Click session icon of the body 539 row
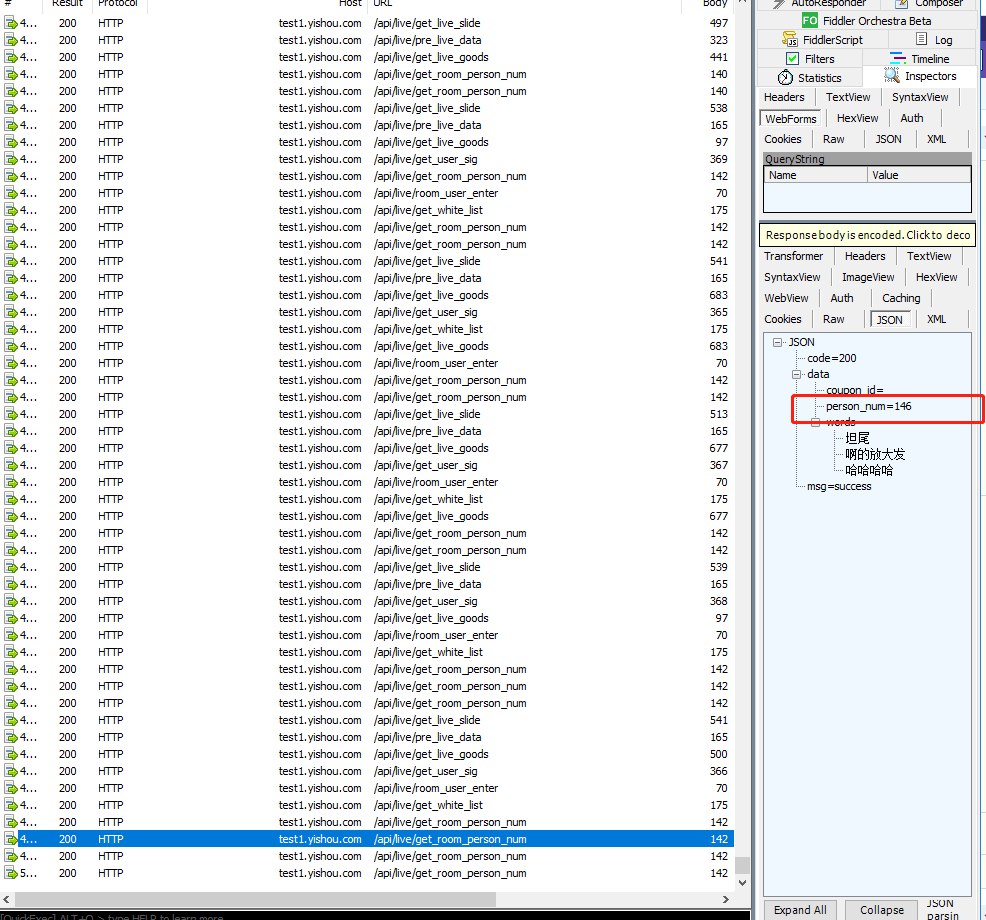Viewport: 986px width, 920px height. pyautogui.click(x=11, y=567)
